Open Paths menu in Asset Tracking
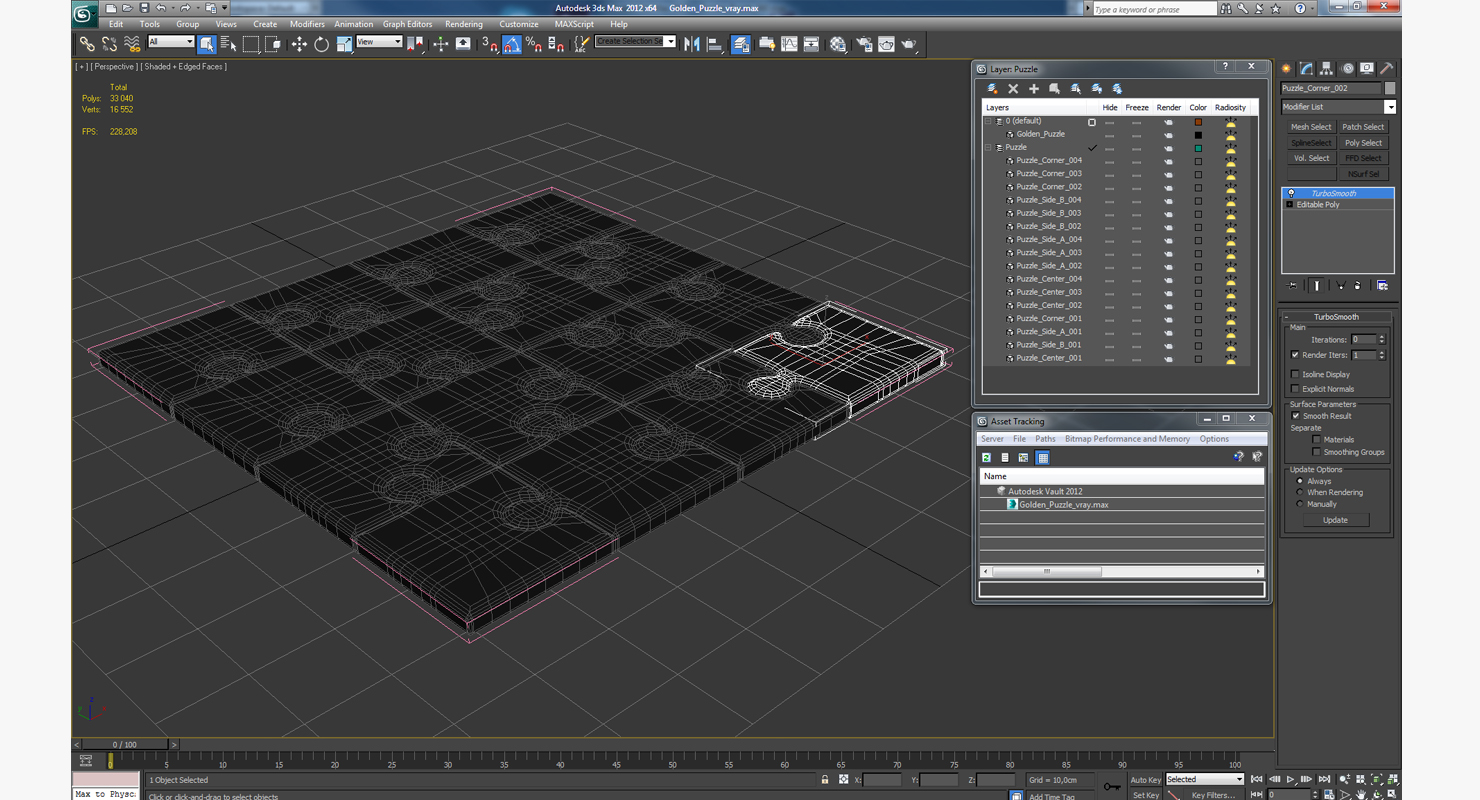The width and height of the screenshot is (1480, 800). [1045, 439]
